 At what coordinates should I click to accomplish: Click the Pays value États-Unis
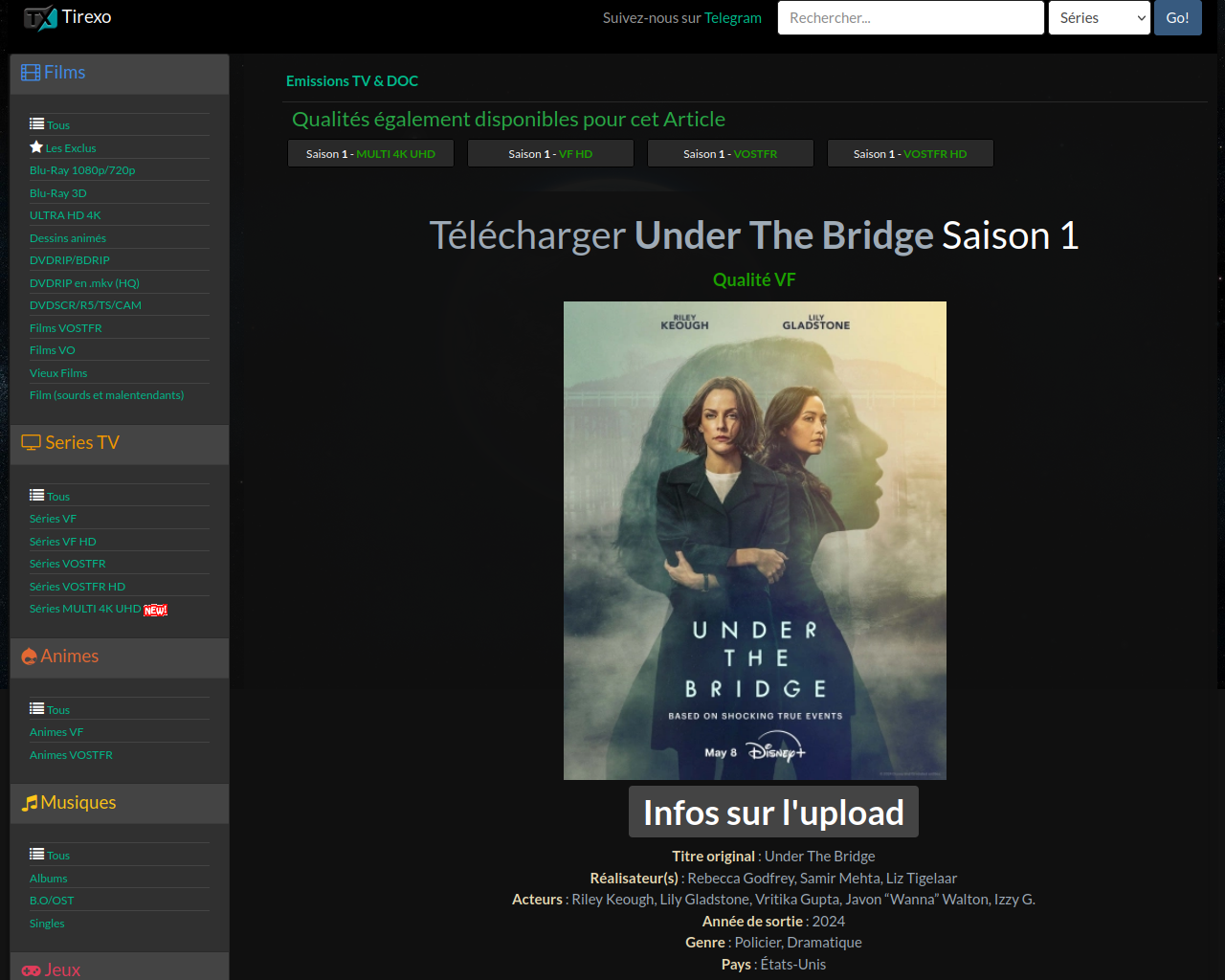point(793,965)
